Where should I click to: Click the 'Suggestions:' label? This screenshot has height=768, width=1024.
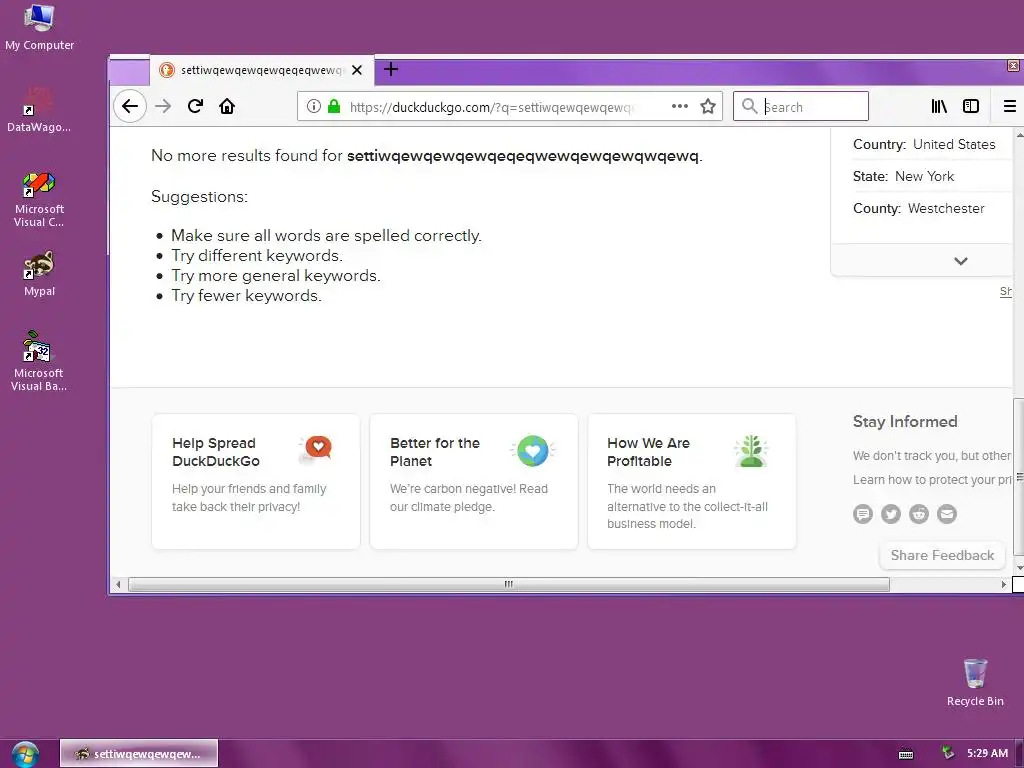(199, 197)
